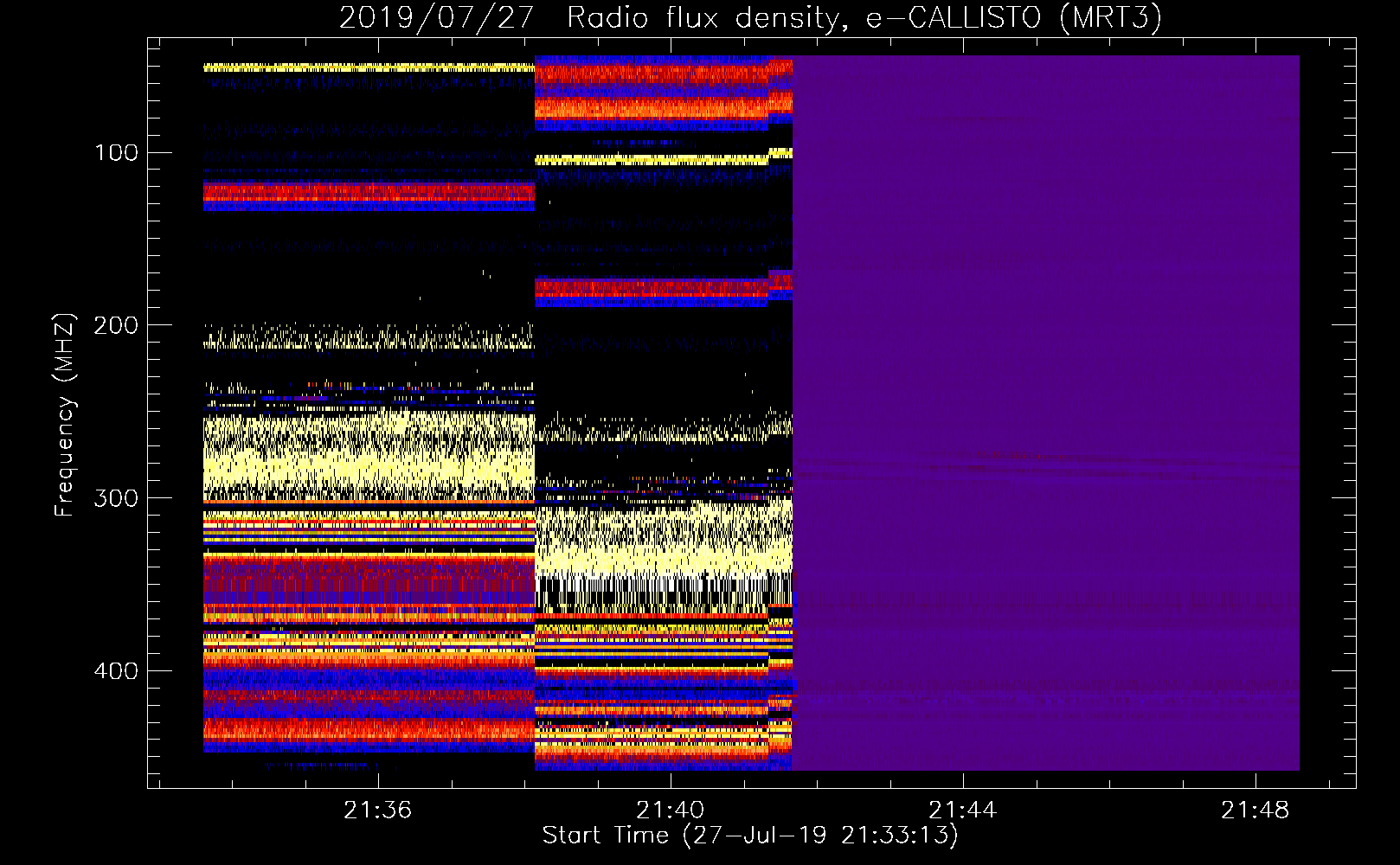Select the 400 frequency tick label

click(x=117, y=672)
